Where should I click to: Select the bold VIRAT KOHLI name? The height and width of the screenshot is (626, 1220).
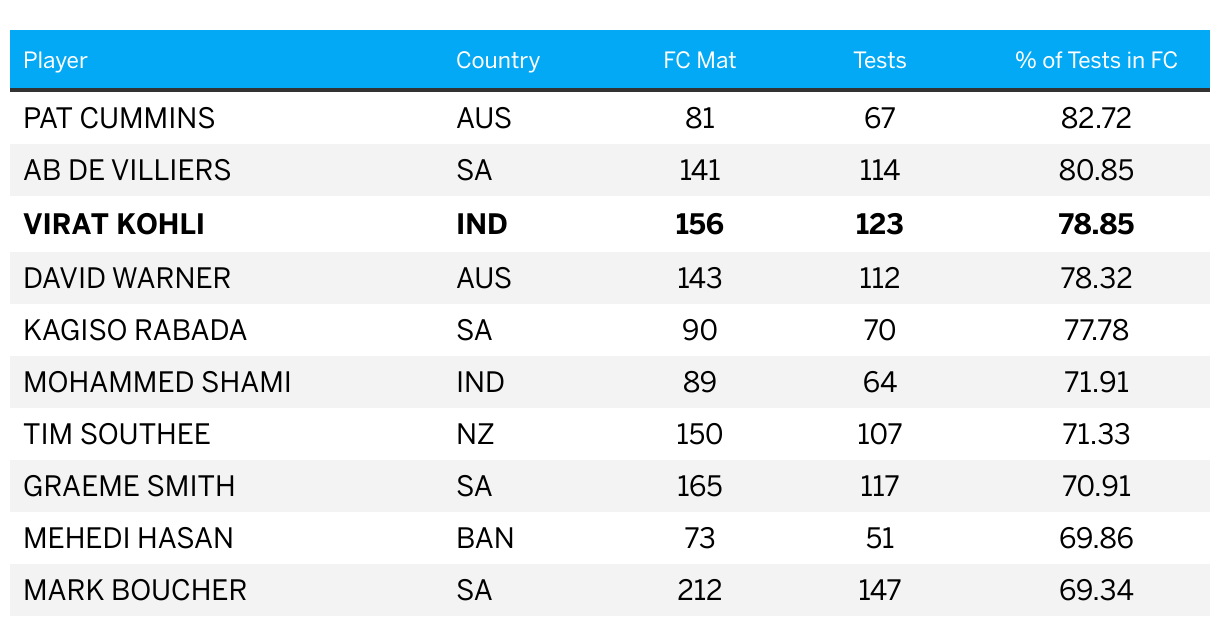pos(114,224)
